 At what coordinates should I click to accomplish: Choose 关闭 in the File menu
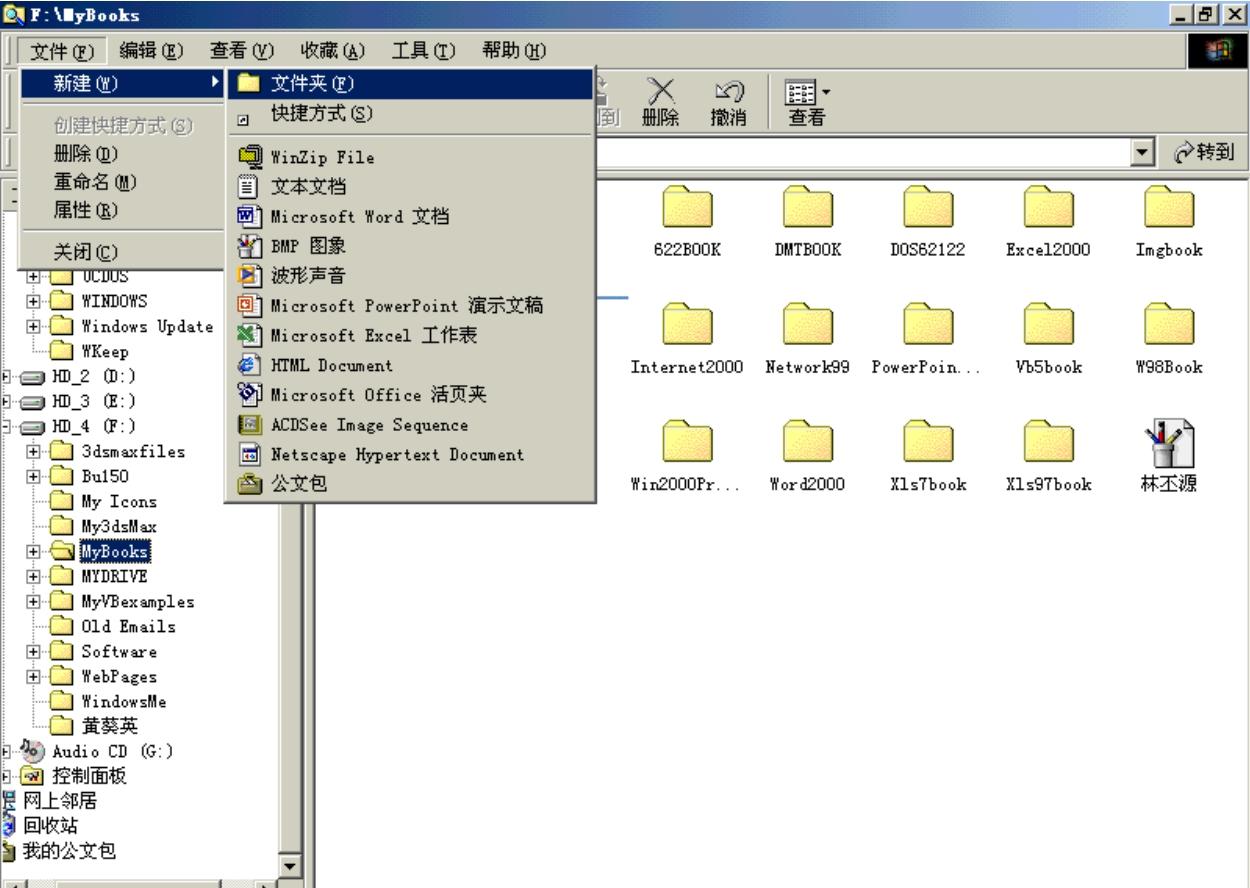point(120,250)
